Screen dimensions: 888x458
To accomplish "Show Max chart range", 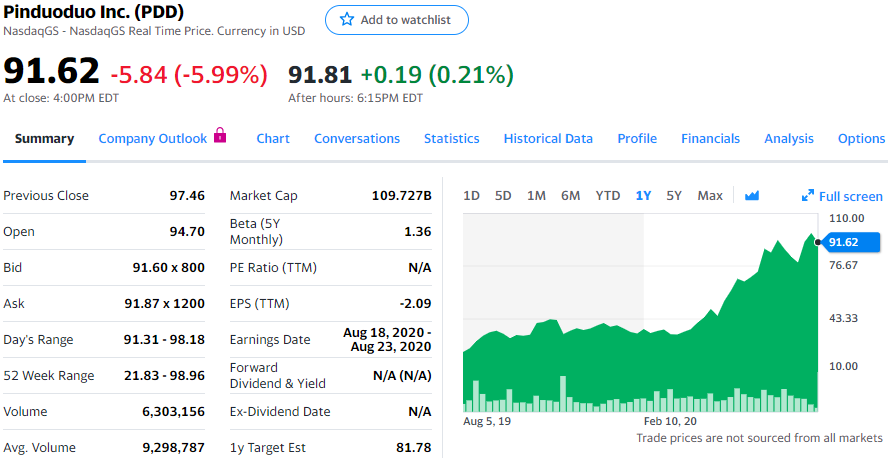I will tap(710, 196).
